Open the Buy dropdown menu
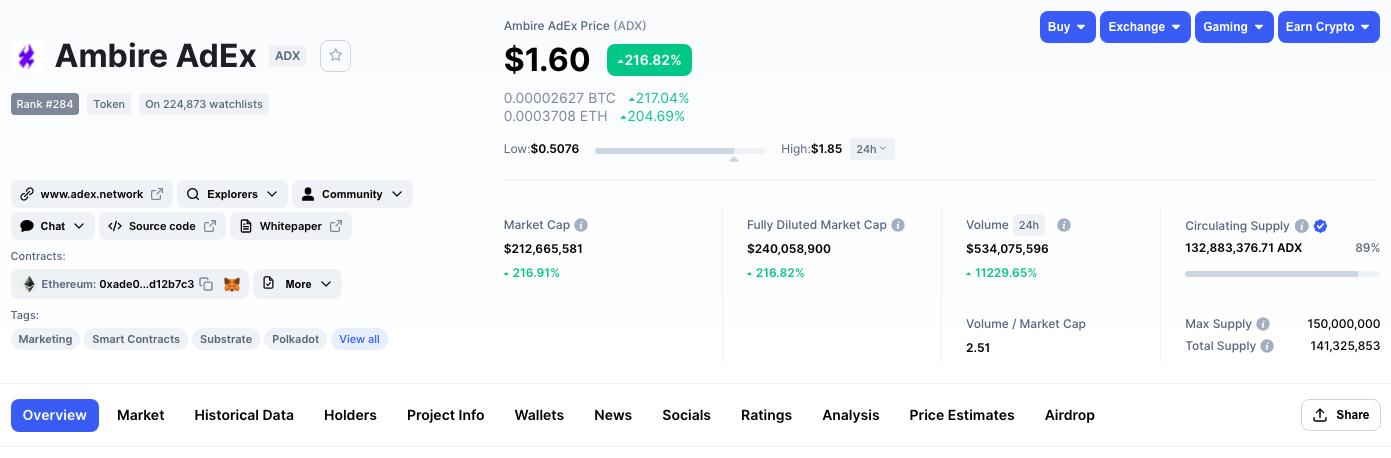This screenshot has width=1391, height=458. coord(1068,27)
